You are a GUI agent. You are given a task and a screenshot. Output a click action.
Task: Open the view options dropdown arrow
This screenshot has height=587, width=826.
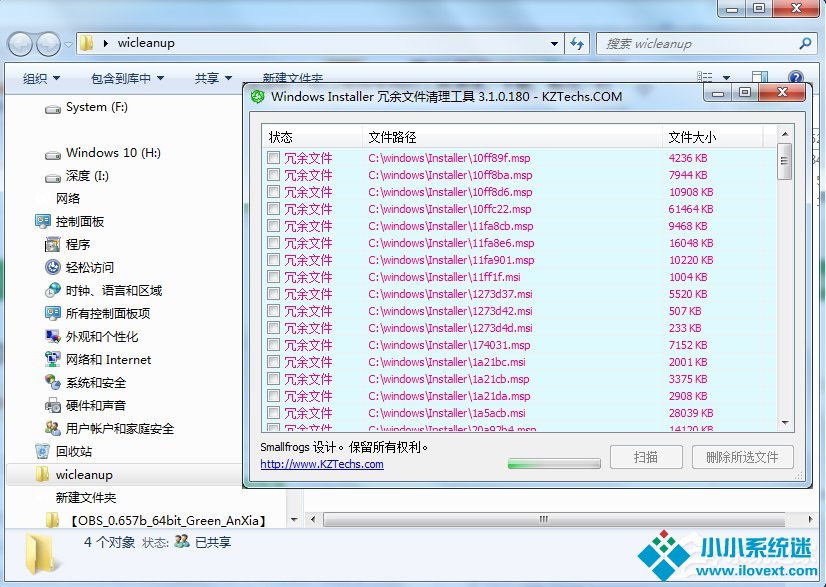726,77
